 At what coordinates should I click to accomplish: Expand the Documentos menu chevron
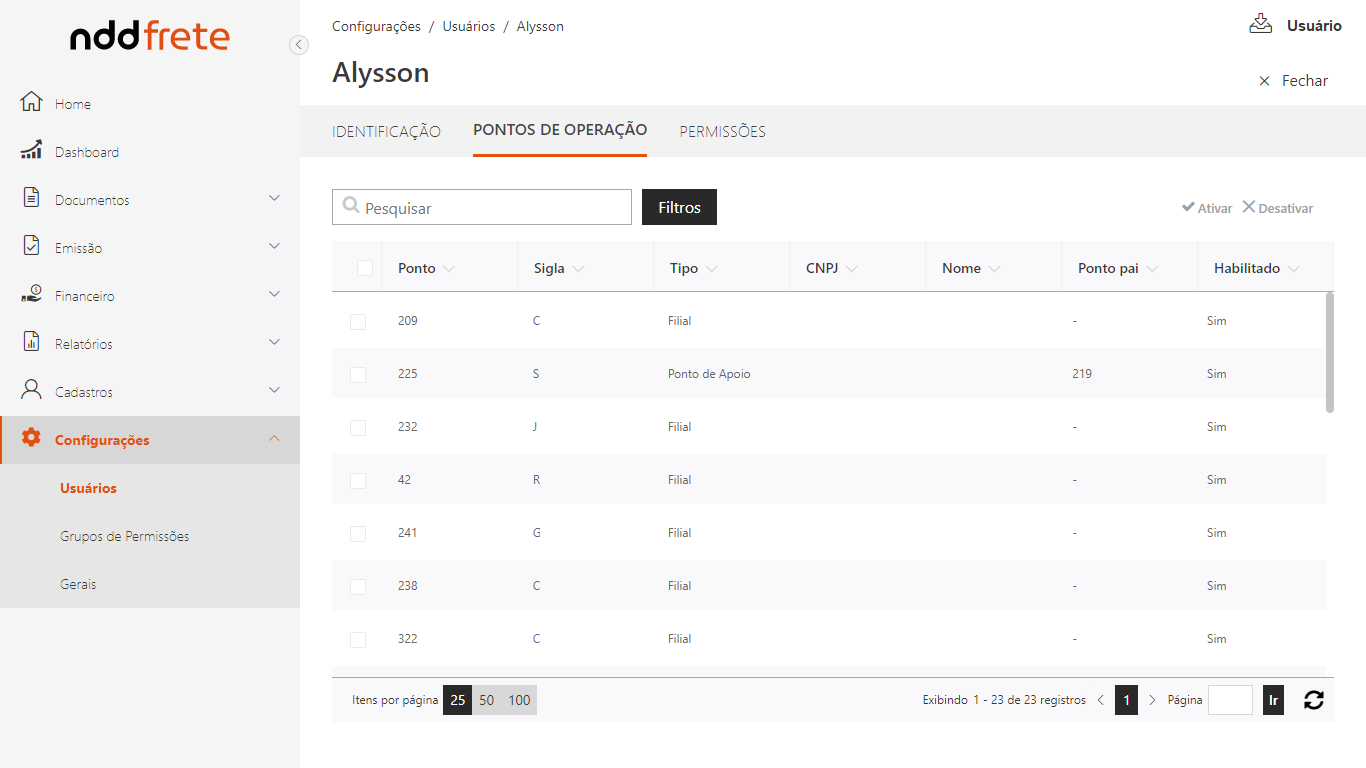pyautogui.click(x=274, y=199)
